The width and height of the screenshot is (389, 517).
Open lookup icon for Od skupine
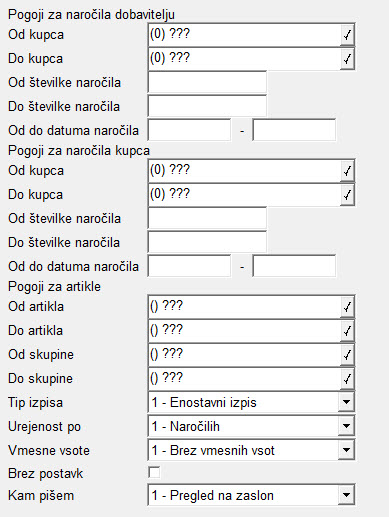pos(347,355)
